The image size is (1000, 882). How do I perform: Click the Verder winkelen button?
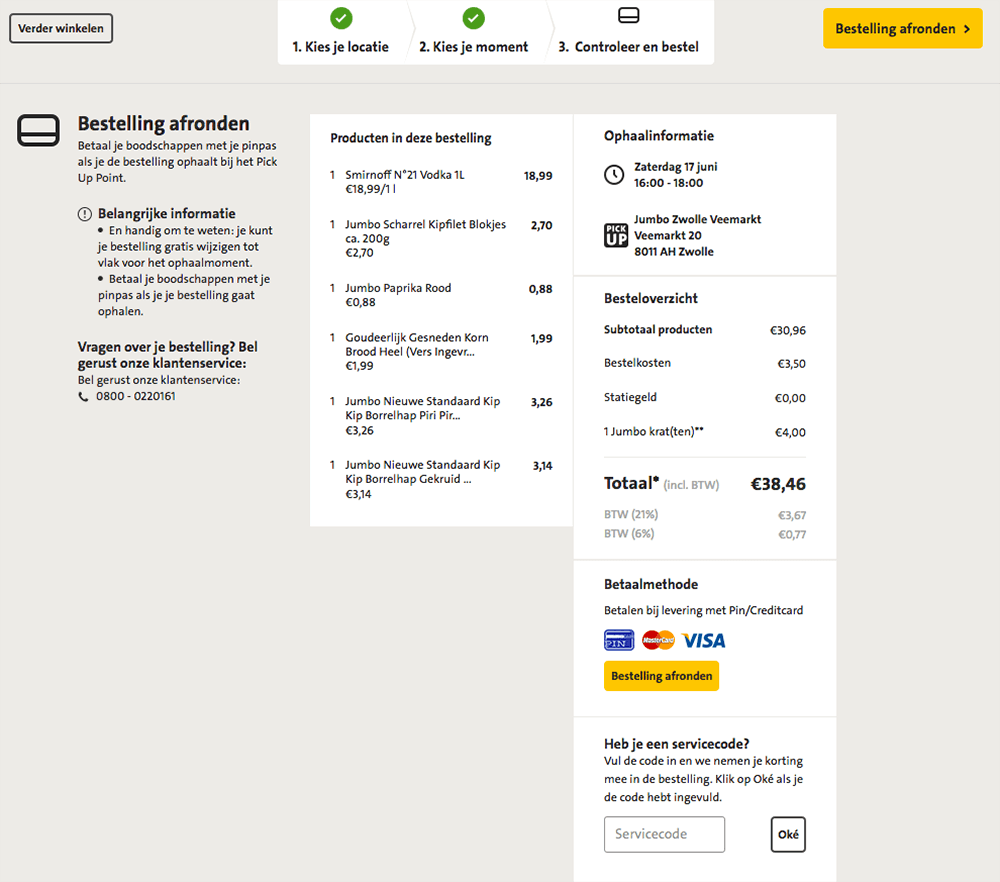[x=61, y=29]
